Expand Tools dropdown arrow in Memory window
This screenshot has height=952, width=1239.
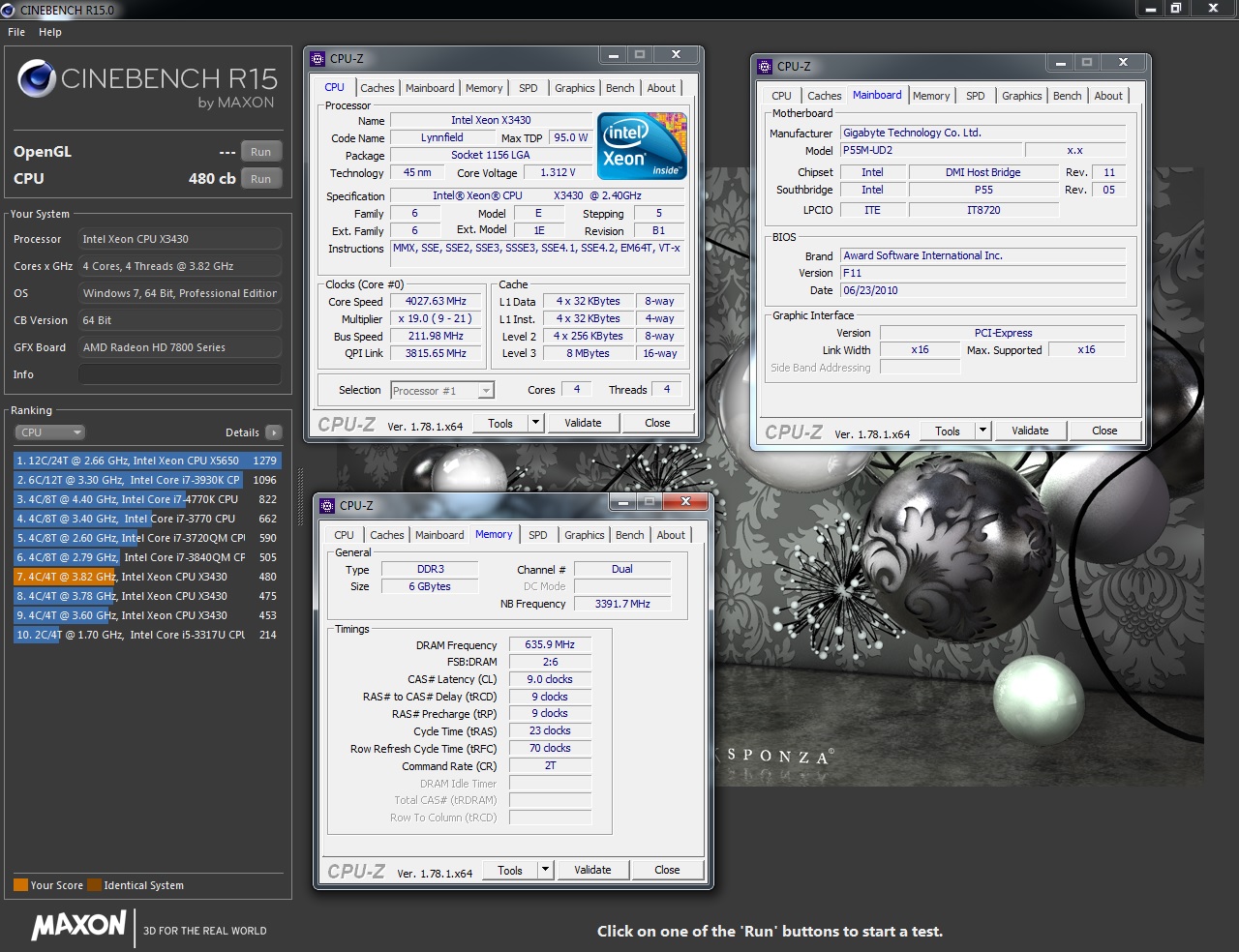click(545, 870)
